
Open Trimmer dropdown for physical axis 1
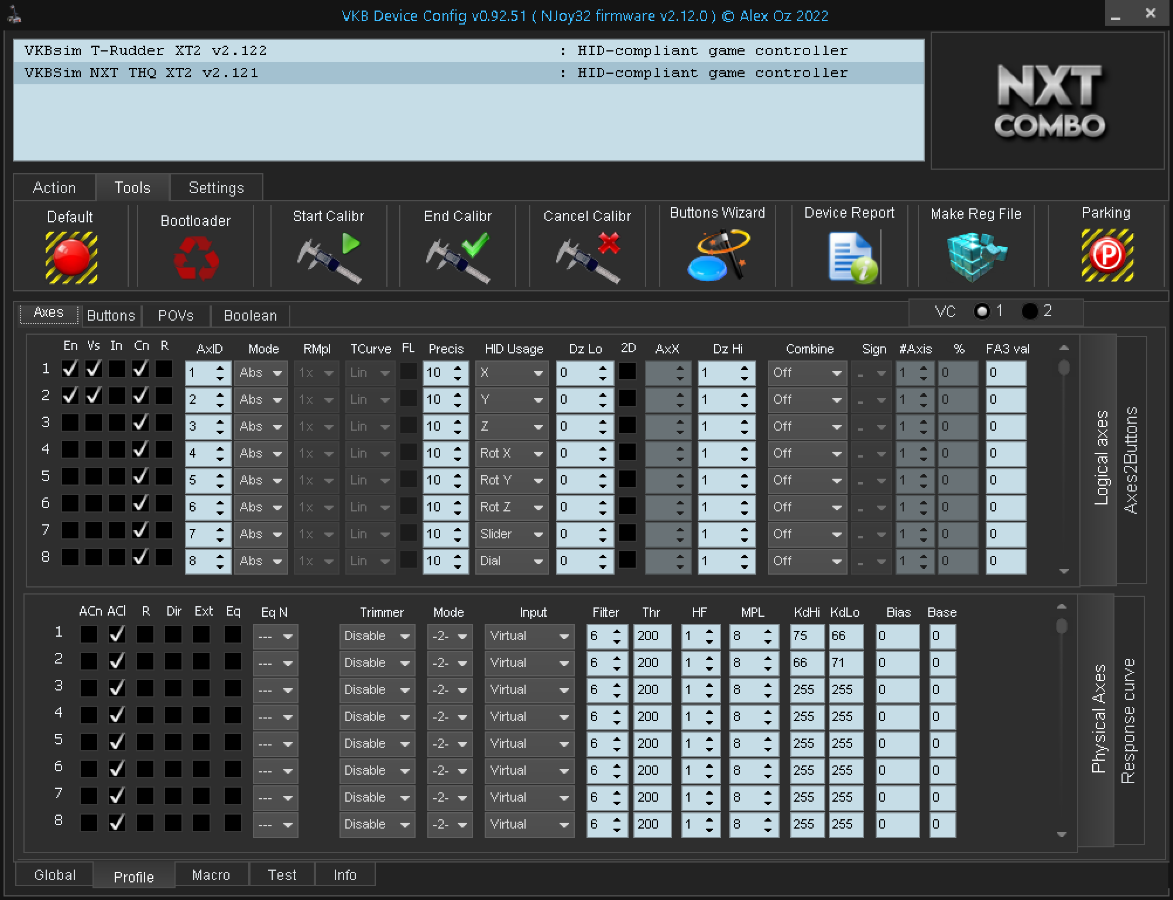pos(377,636)
